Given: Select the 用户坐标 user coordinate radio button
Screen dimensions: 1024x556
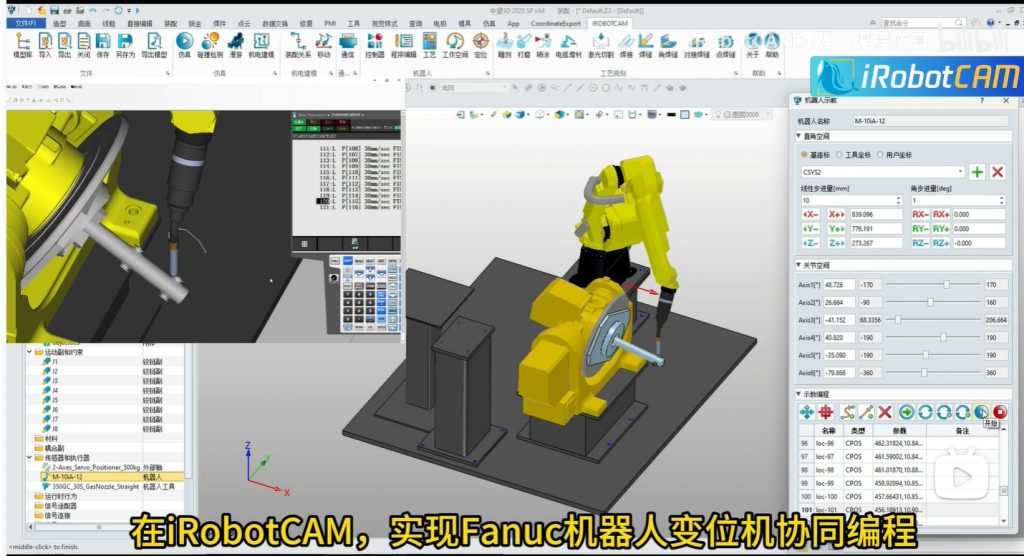Looking at the screenshot, I should (880, 155).
